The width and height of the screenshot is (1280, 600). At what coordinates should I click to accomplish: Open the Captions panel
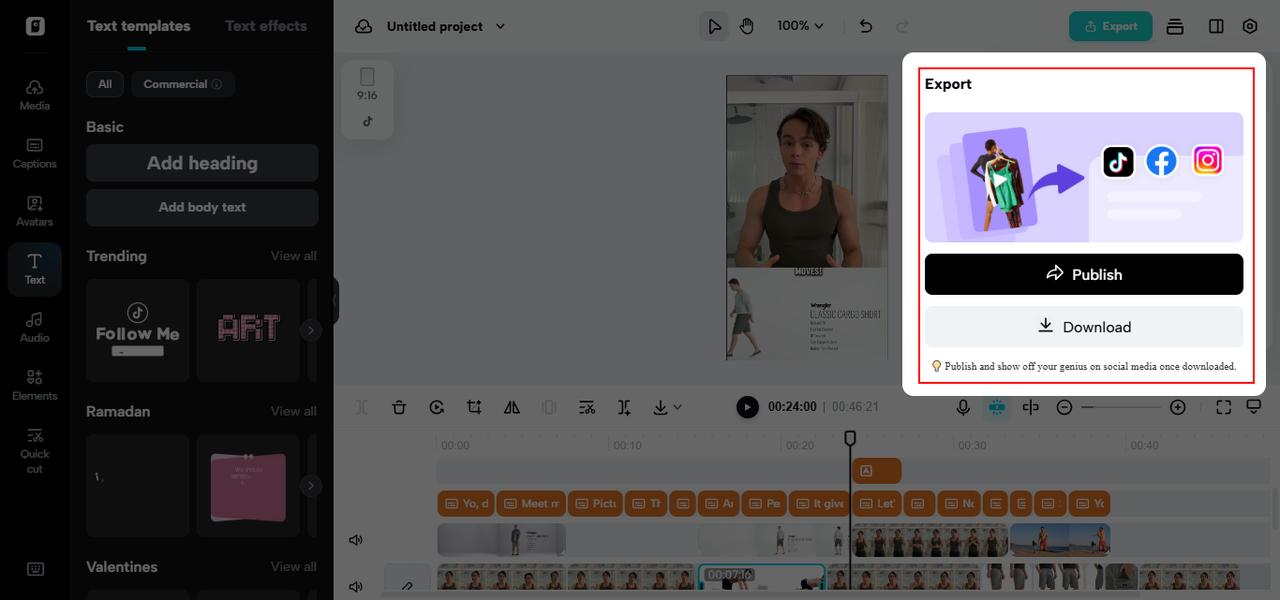[35, 152]
